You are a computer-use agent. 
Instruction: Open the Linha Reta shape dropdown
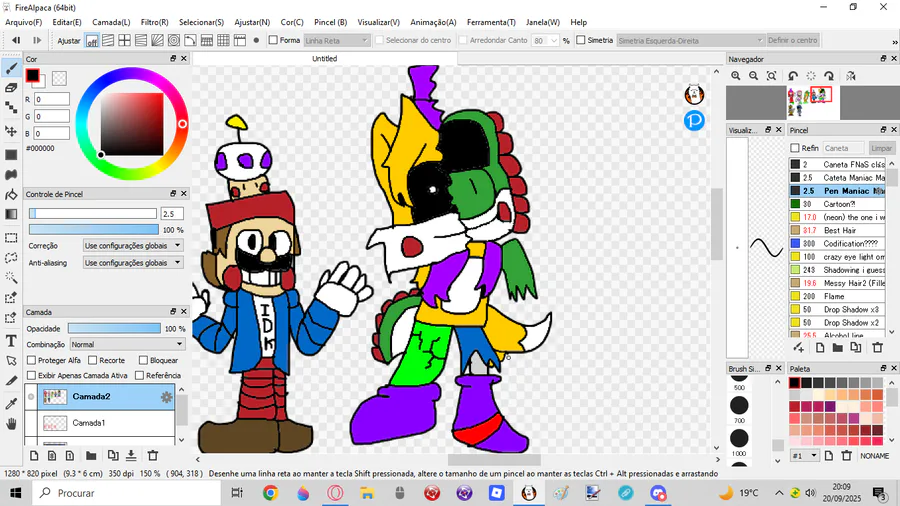tap(336, 40)
